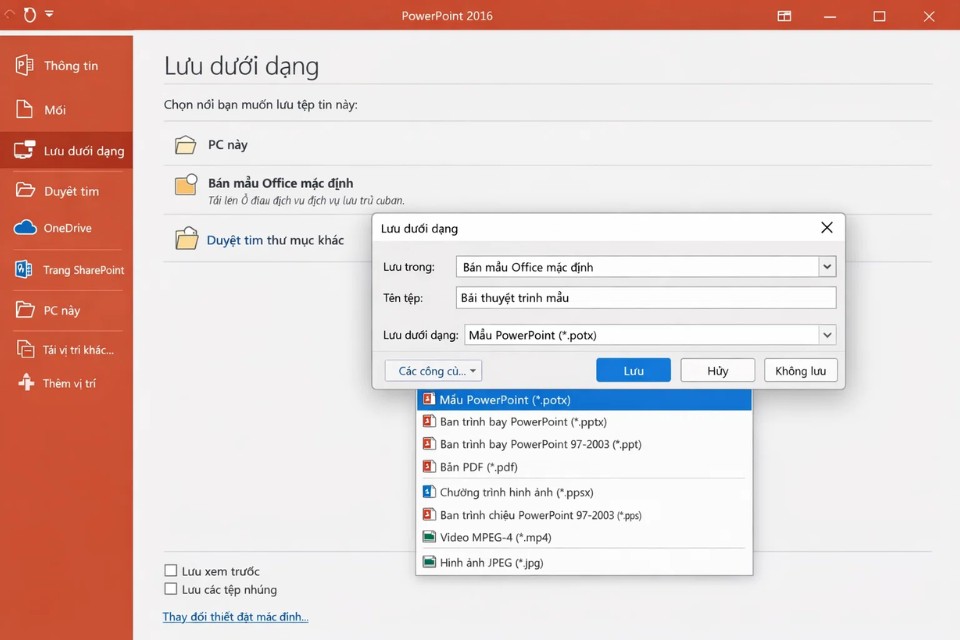Image resolution: width=960 pixels, height=640 pixels.
Task: Click the Video MPEG-4 format icon
Action: click(429, 537)
